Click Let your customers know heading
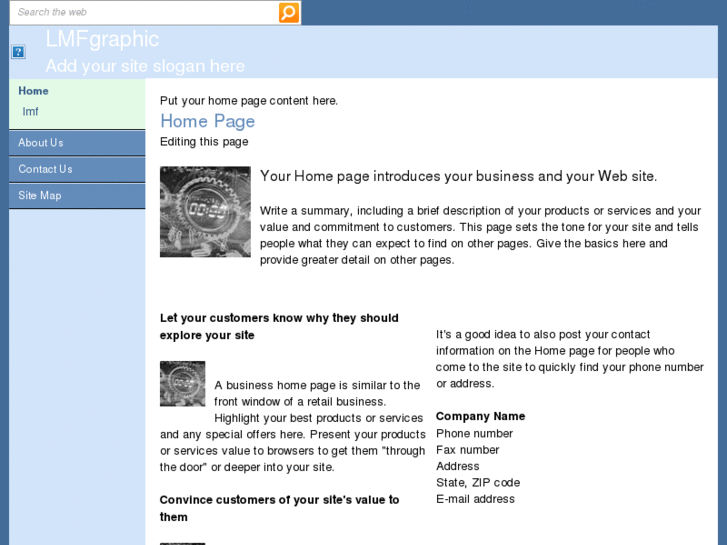The image size is (727, 545). [279, 327]
